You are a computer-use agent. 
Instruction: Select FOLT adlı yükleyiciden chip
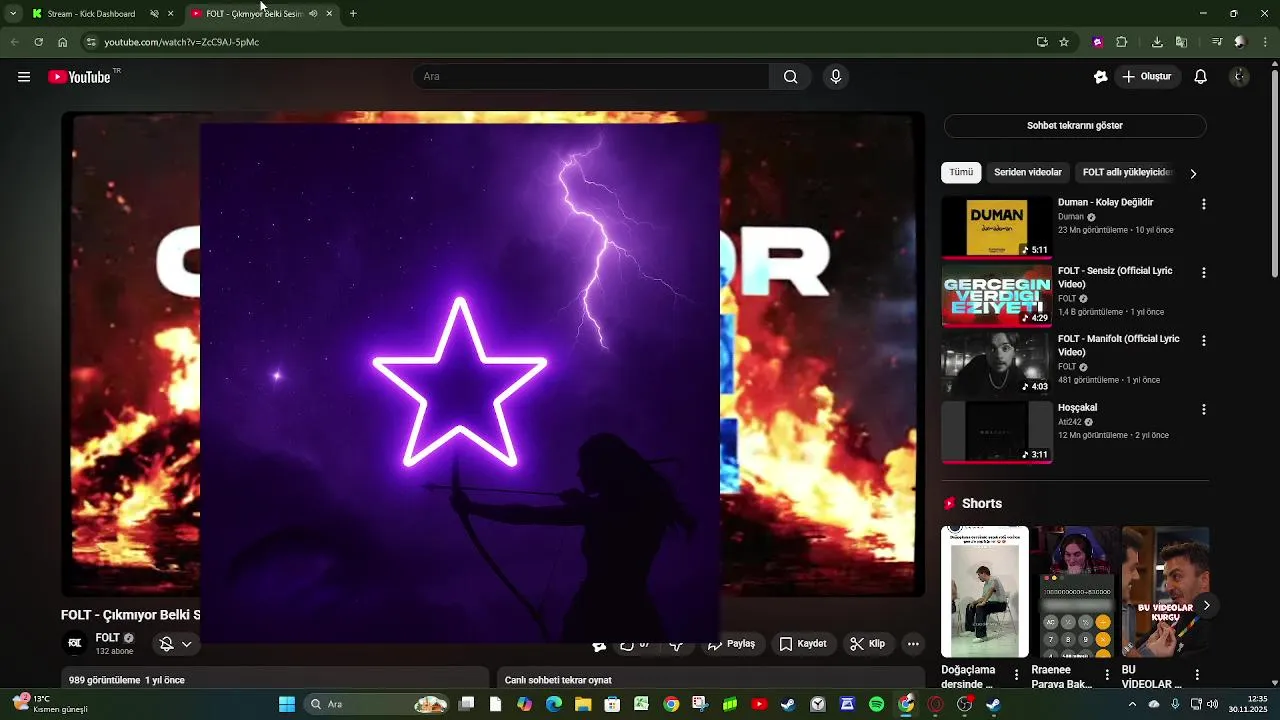tap(1127, 172)
